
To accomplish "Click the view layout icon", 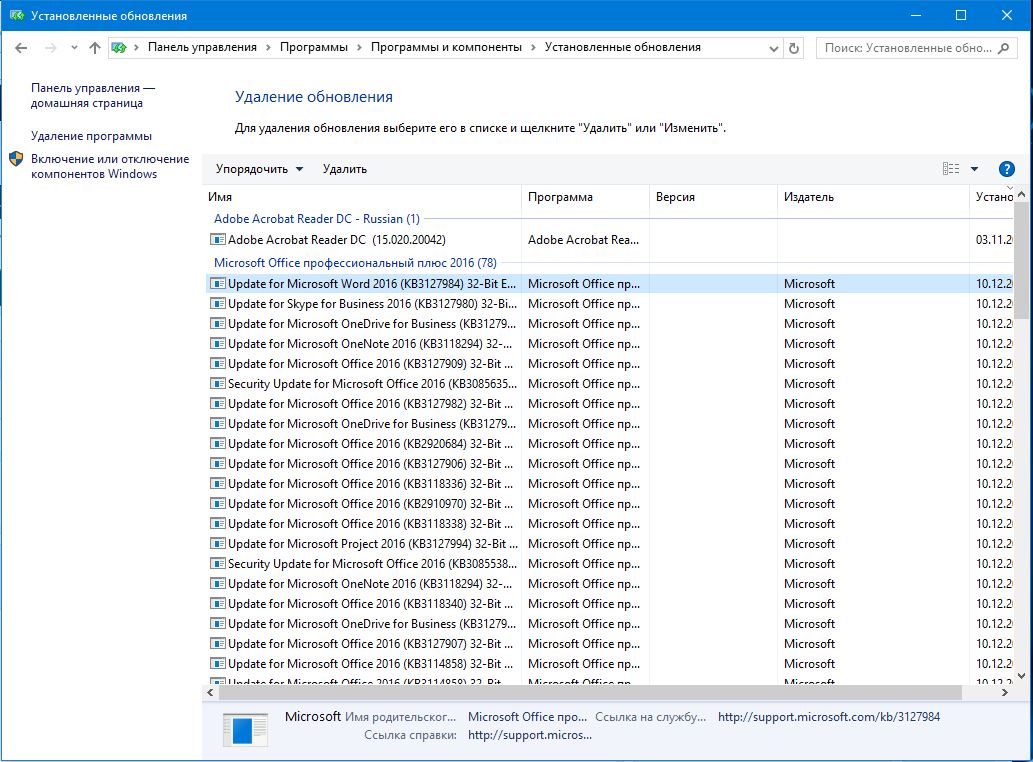I will pos(951,169).
